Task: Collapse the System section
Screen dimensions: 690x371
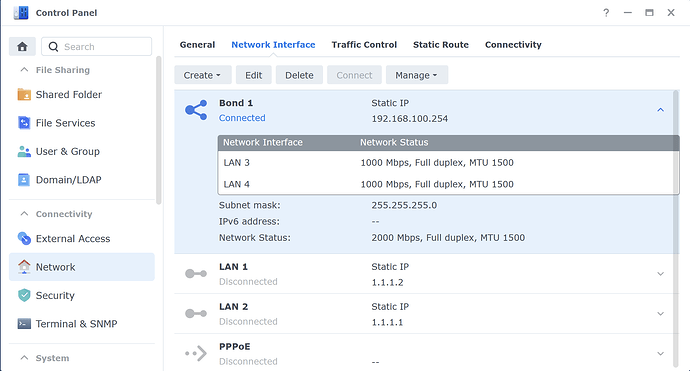Action: tap(24, 358)
